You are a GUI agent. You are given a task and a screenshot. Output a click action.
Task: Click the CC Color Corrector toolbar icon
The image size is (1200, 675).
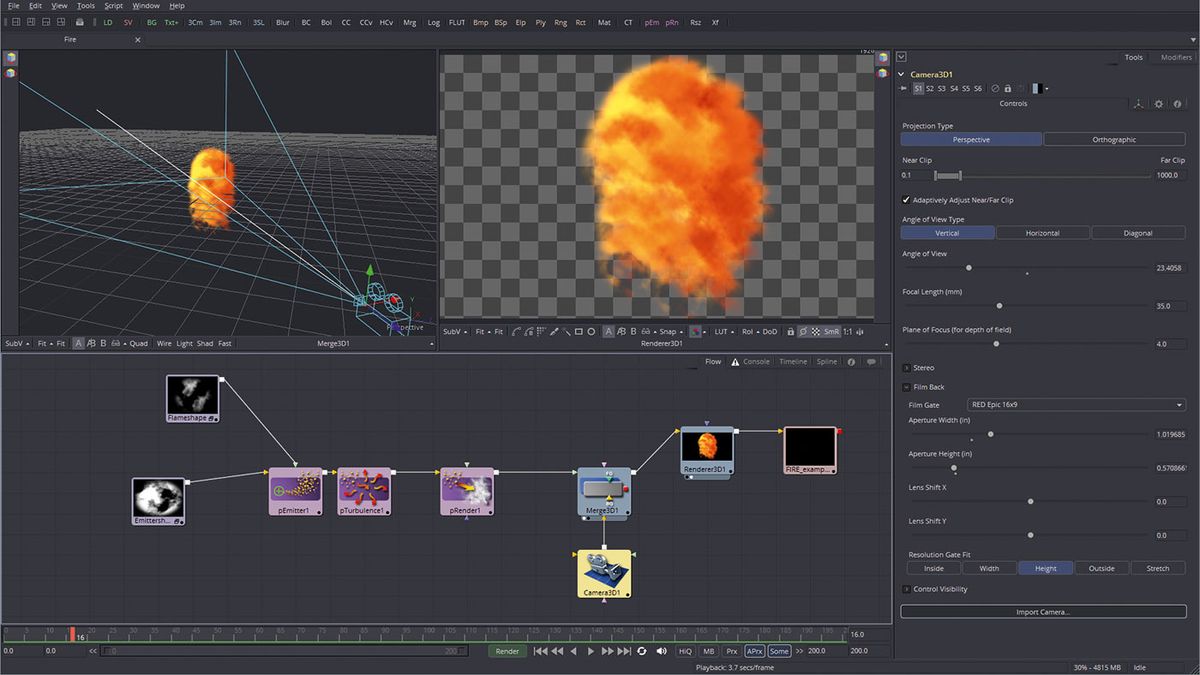344,22
